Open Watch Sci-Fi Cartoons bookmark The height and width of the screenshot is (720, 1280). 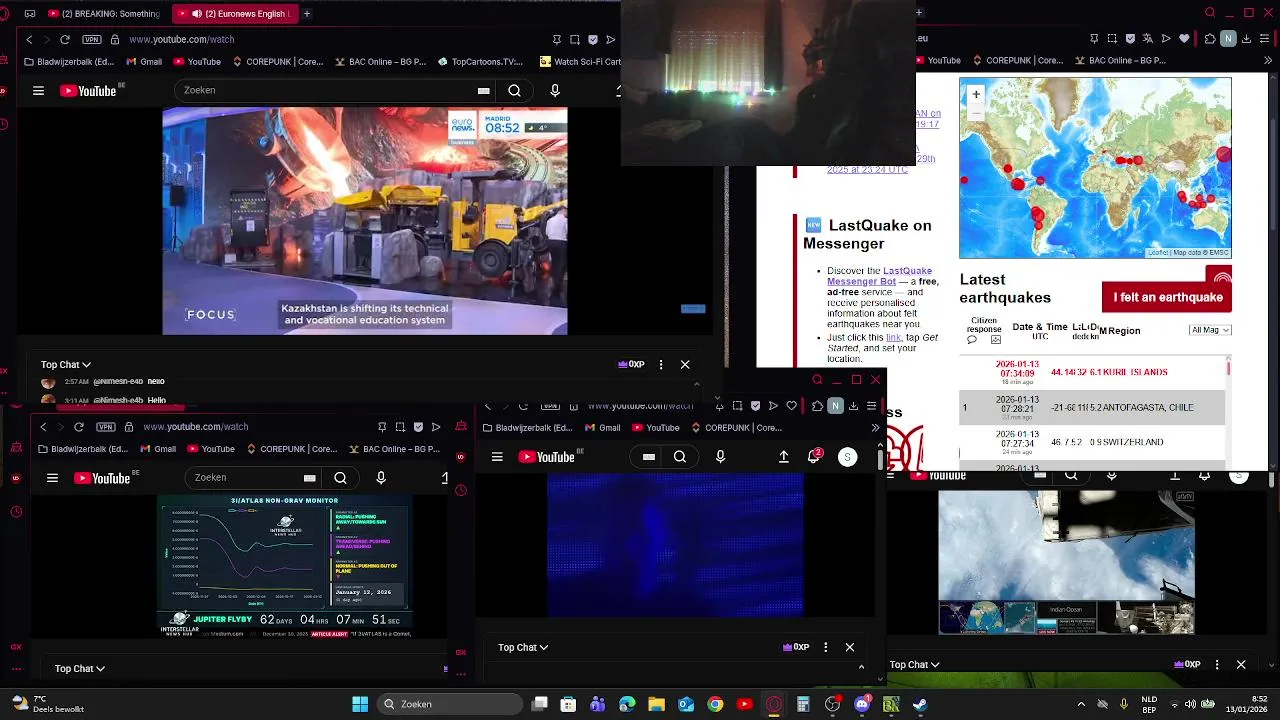[580, 62]
